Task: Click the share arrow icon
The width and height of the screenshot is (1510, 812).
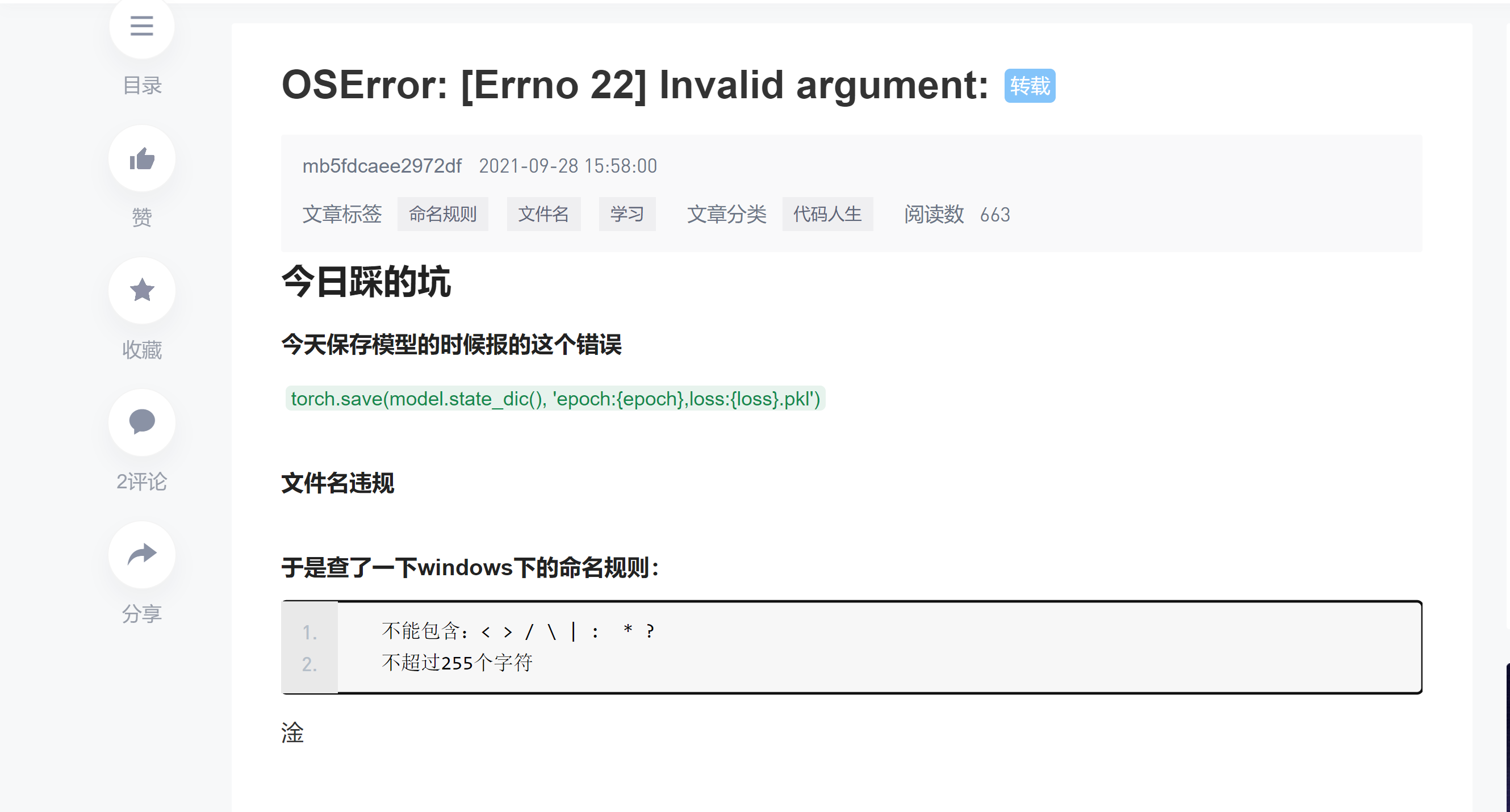Action: point(141,554)
